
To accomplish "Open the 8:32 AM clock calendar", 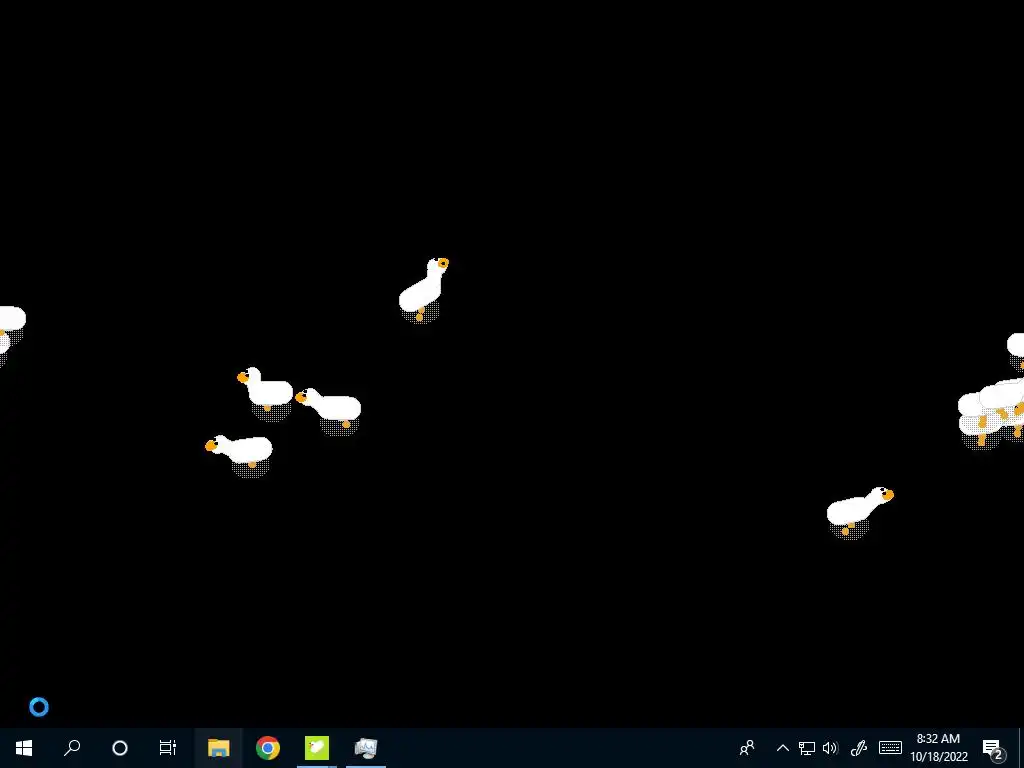I will pos(938,748).
